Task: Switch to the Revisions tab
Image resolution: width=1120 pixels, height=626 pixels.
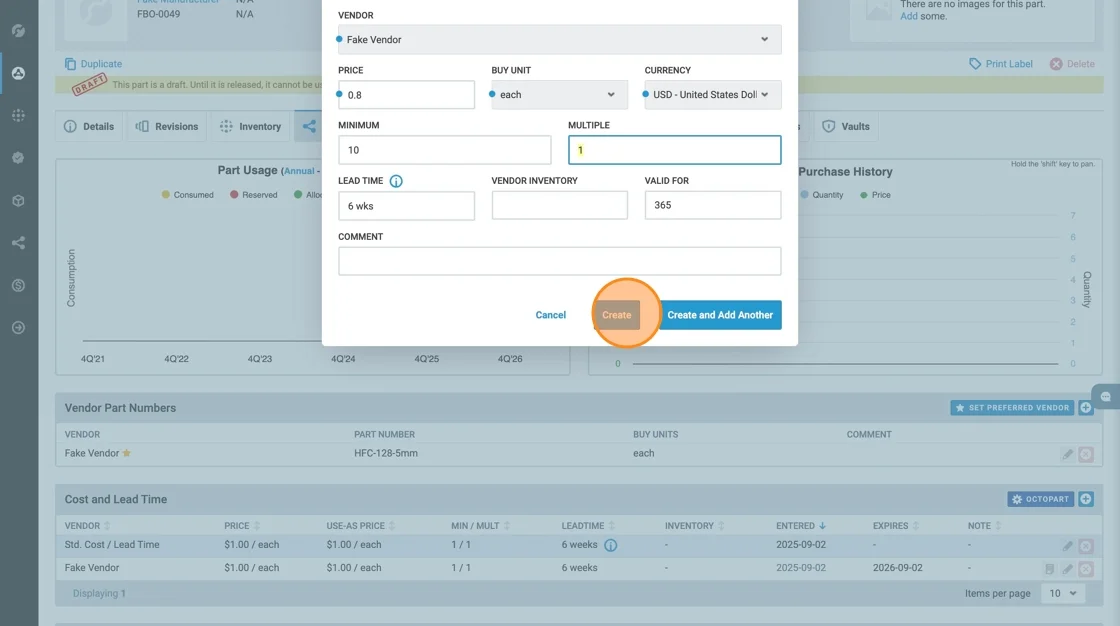Action: [167, 127]
